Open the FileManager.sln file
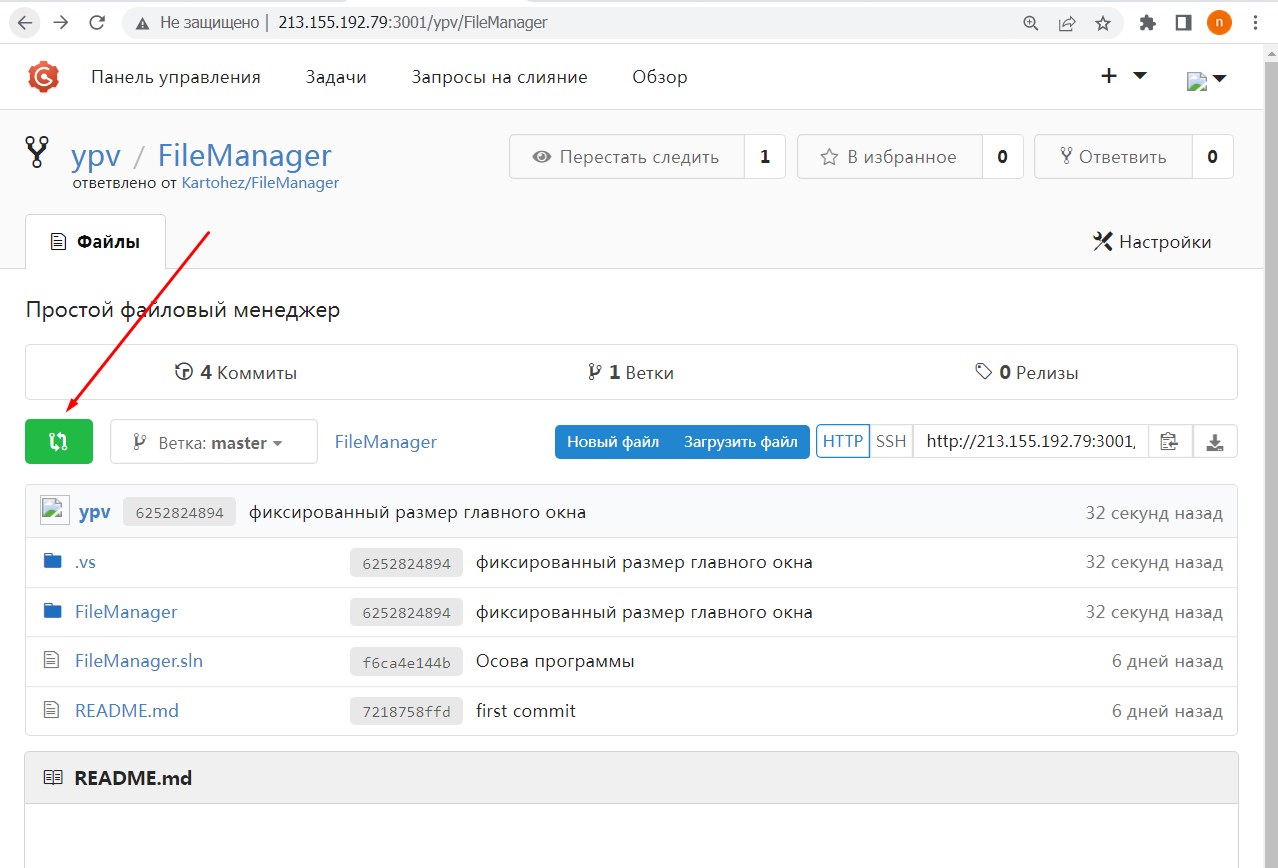Image resolution: width=1278 pixels, height=868 pixels. point(138,661)
